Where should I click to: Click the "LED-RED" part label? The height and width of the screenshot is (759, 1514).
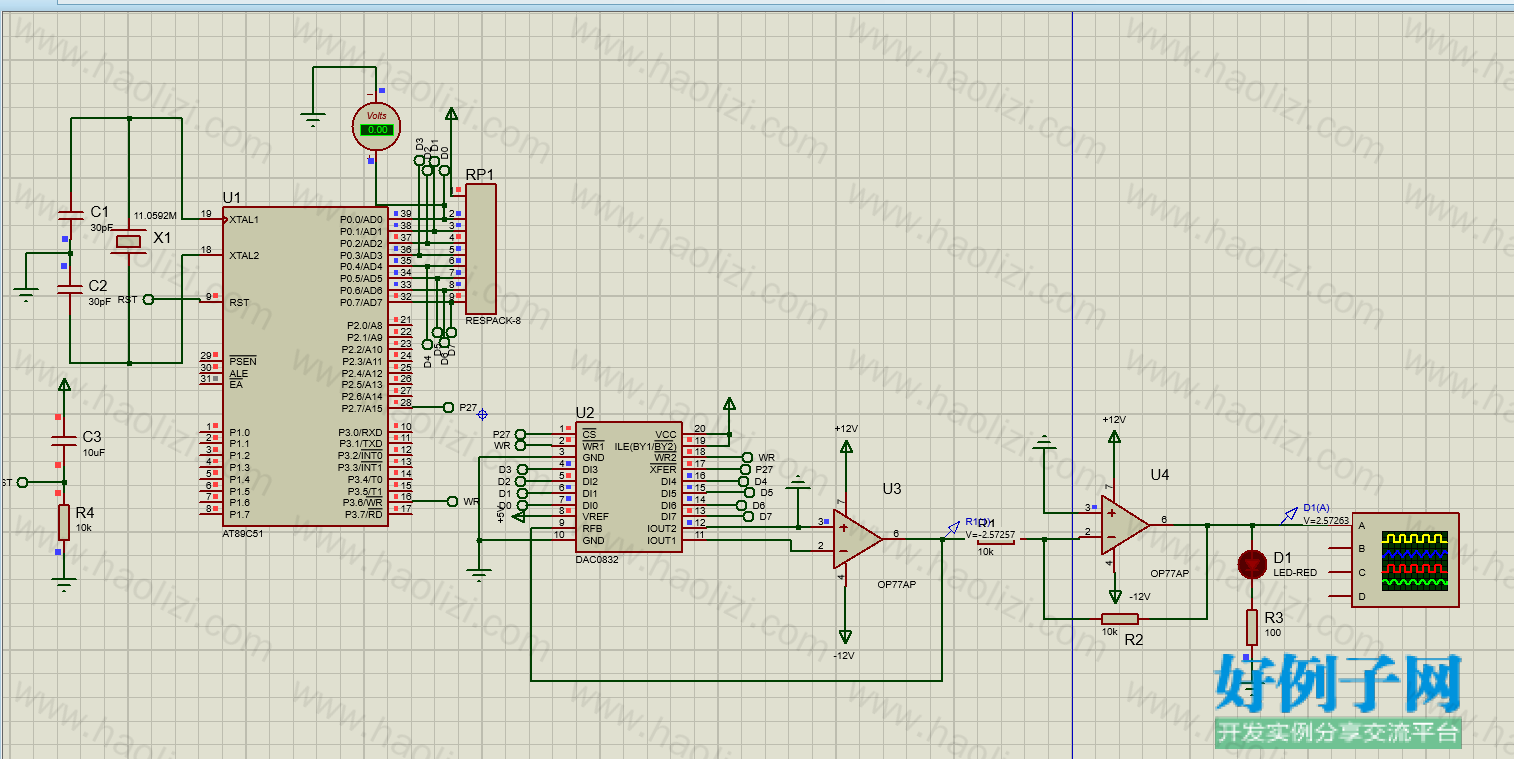pyautogui.click(x=1295, y=573)
